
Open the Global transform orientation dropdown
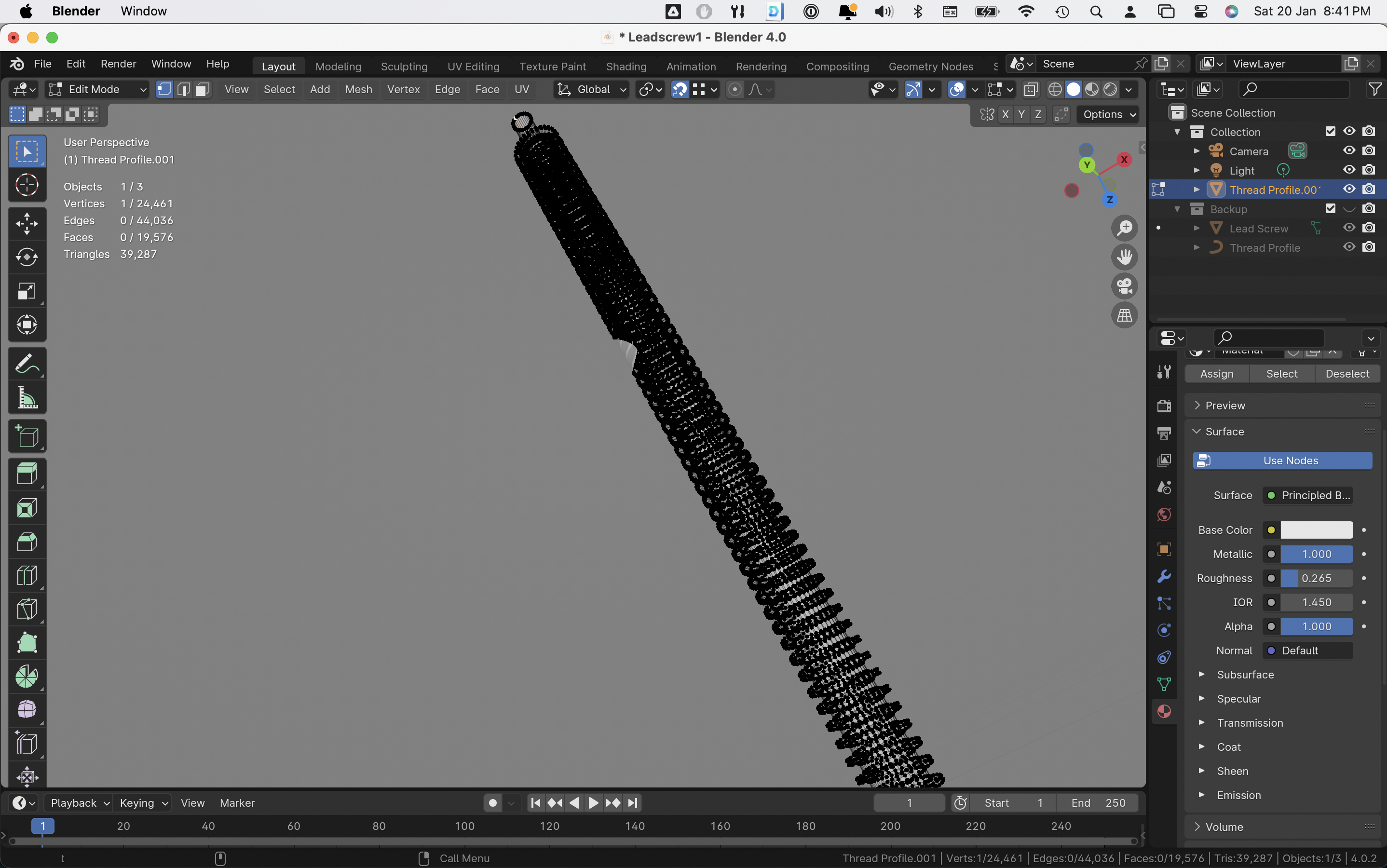pos(592,89)
